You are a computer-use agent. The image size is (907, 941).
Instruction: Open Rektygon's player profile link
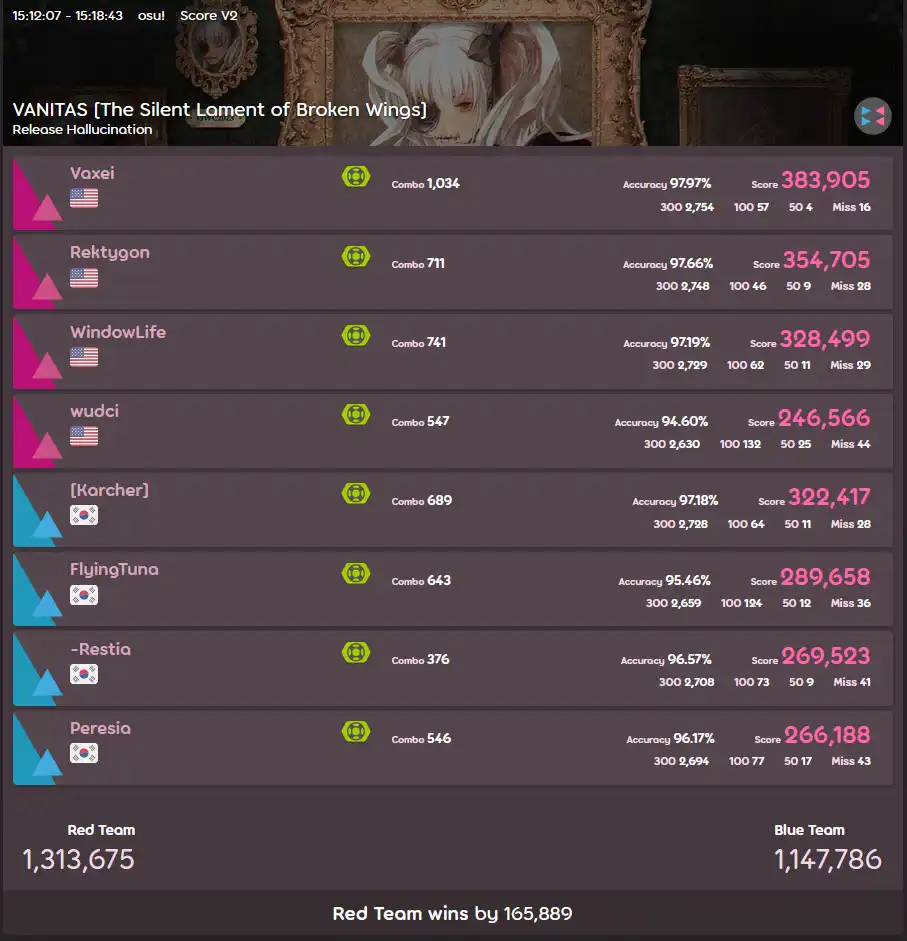coord(110,253)
